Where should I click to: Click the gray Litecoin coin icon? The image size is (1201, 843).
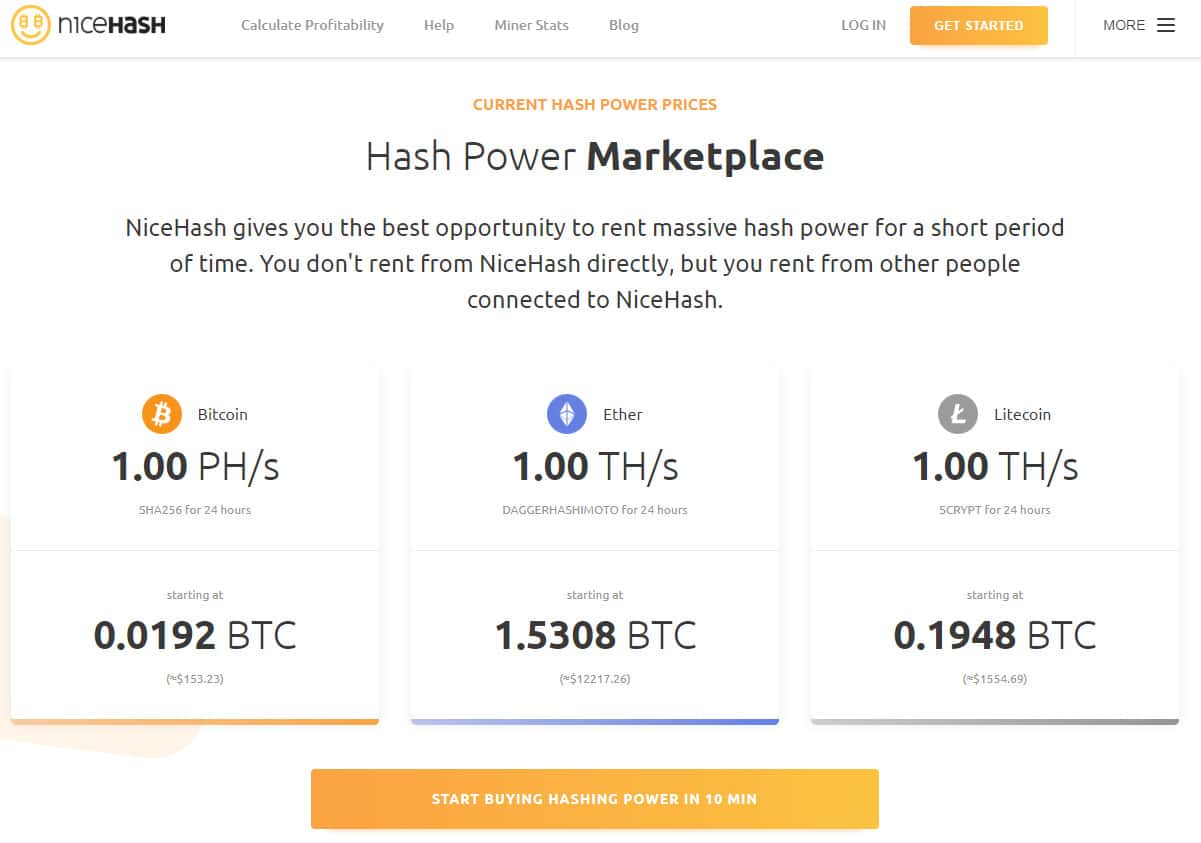tap(957, 414)
